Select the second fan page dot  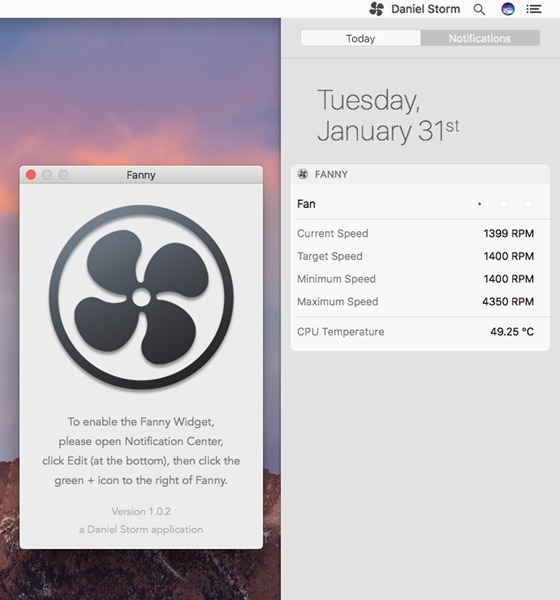click(x=504, y=204)
